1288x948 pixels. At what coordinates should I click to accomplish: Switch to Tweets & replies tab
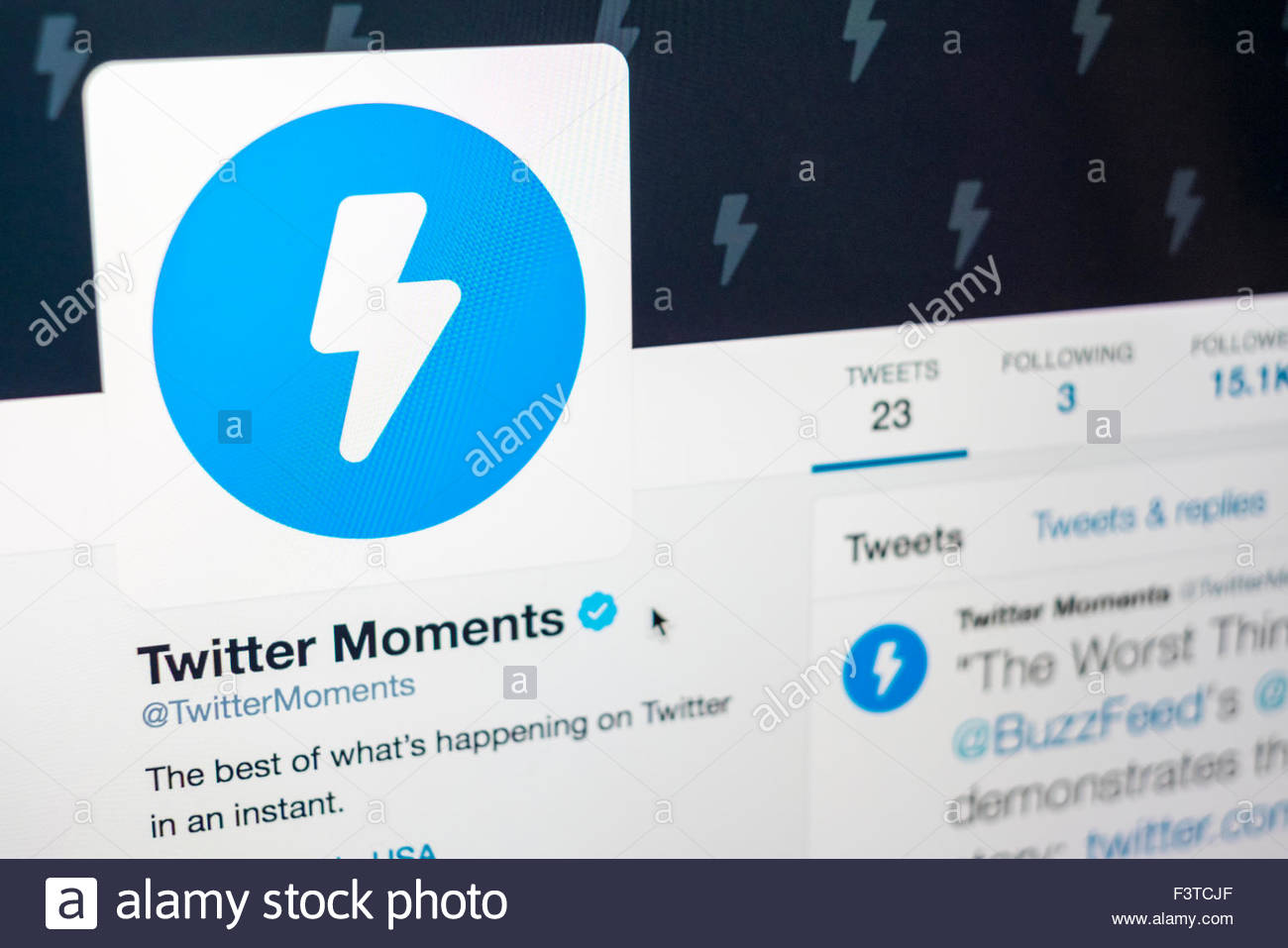coord(1149,513)
